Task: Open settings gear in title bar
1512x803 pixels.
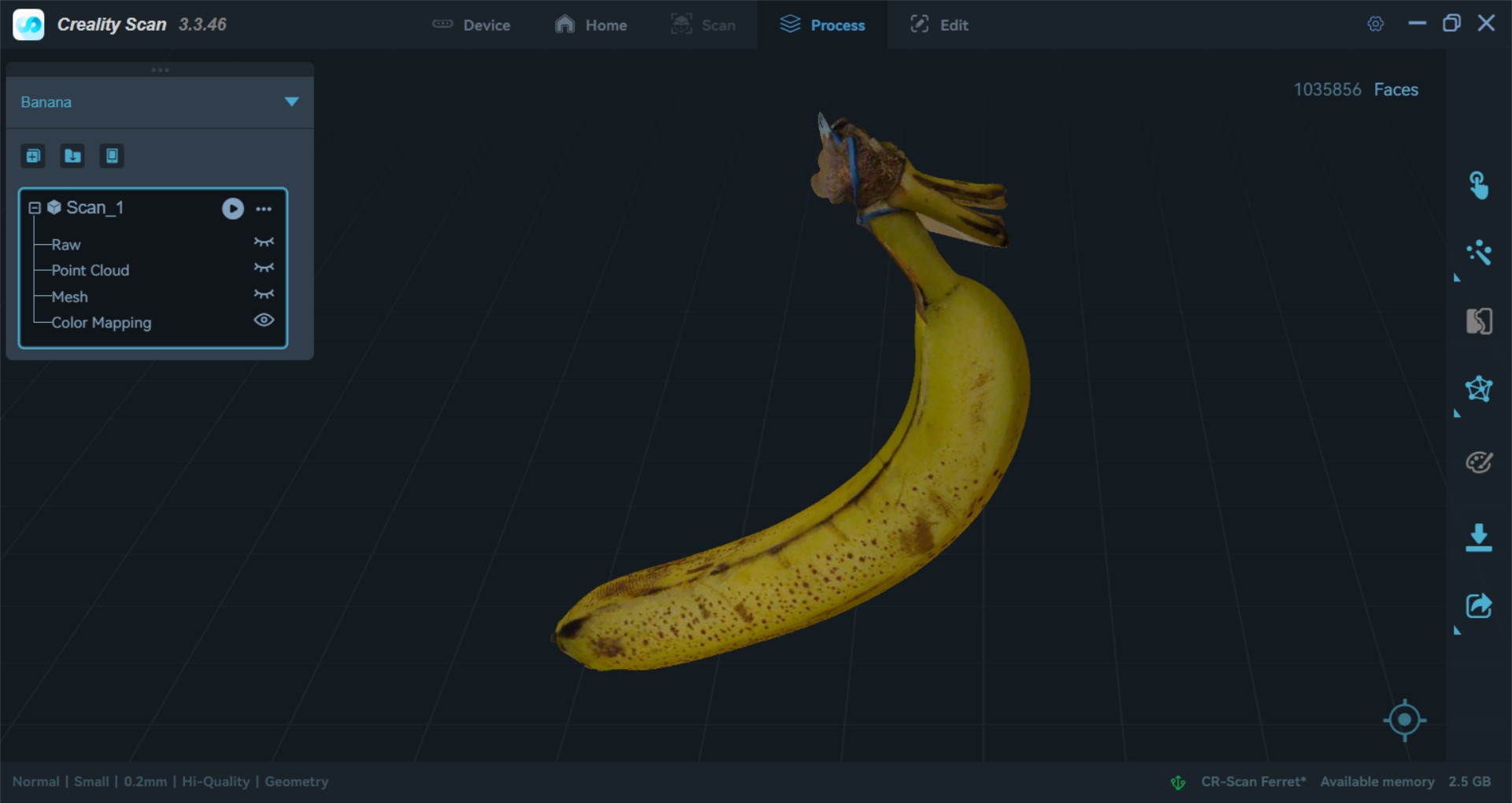Action: point(1375,24)
